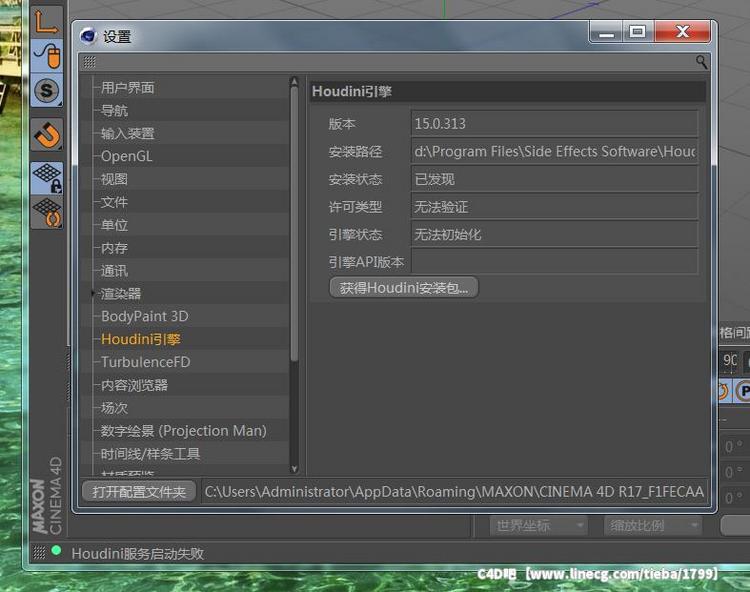Image resolution: width=750 pixels, height=592 pixels.
Task: Click the search magnifier in settings dialog
Action: [x=701, y=62]
